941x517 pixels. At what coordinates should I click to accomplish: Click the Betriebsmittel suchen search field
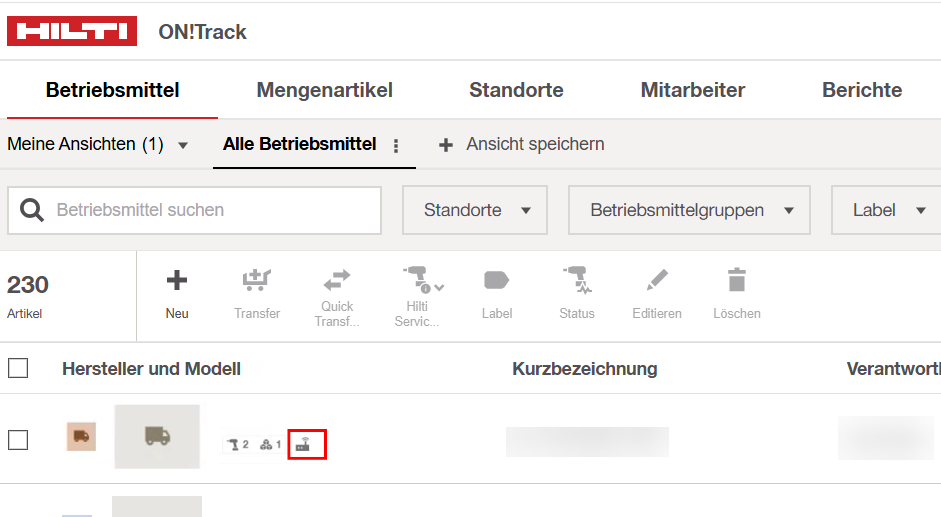pyautogui.click(x=194, y=210)
